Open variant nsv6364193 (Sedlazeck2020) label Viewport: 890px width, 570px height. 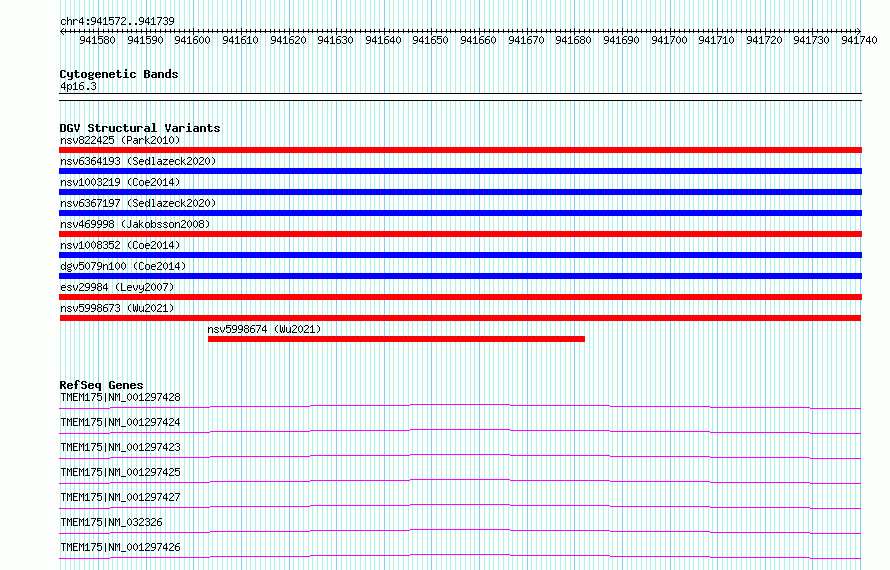[x=138, y=161]
